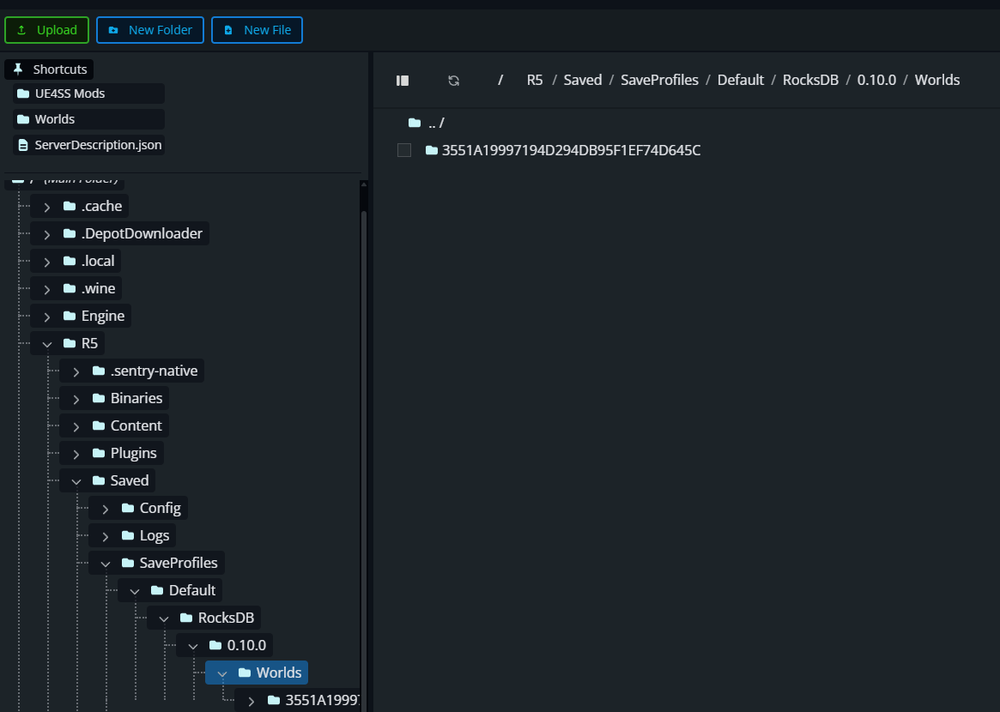Click the multi-select columns icon in toolbar
This screenshot has width=1000, height=712.
403,79
